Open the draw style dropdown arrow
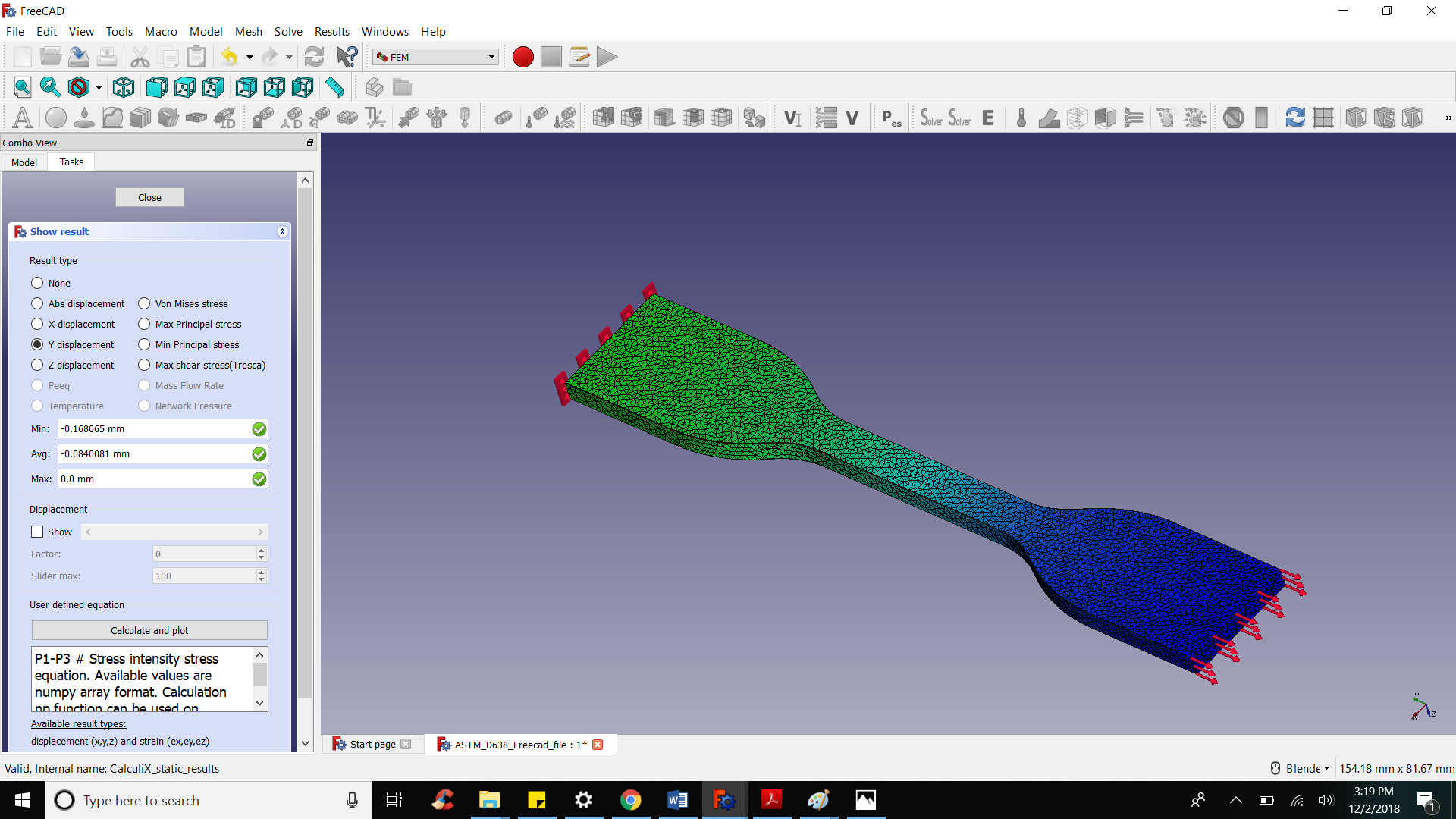Viewport: 1456px width, 819px height. (x=99, y=88)
